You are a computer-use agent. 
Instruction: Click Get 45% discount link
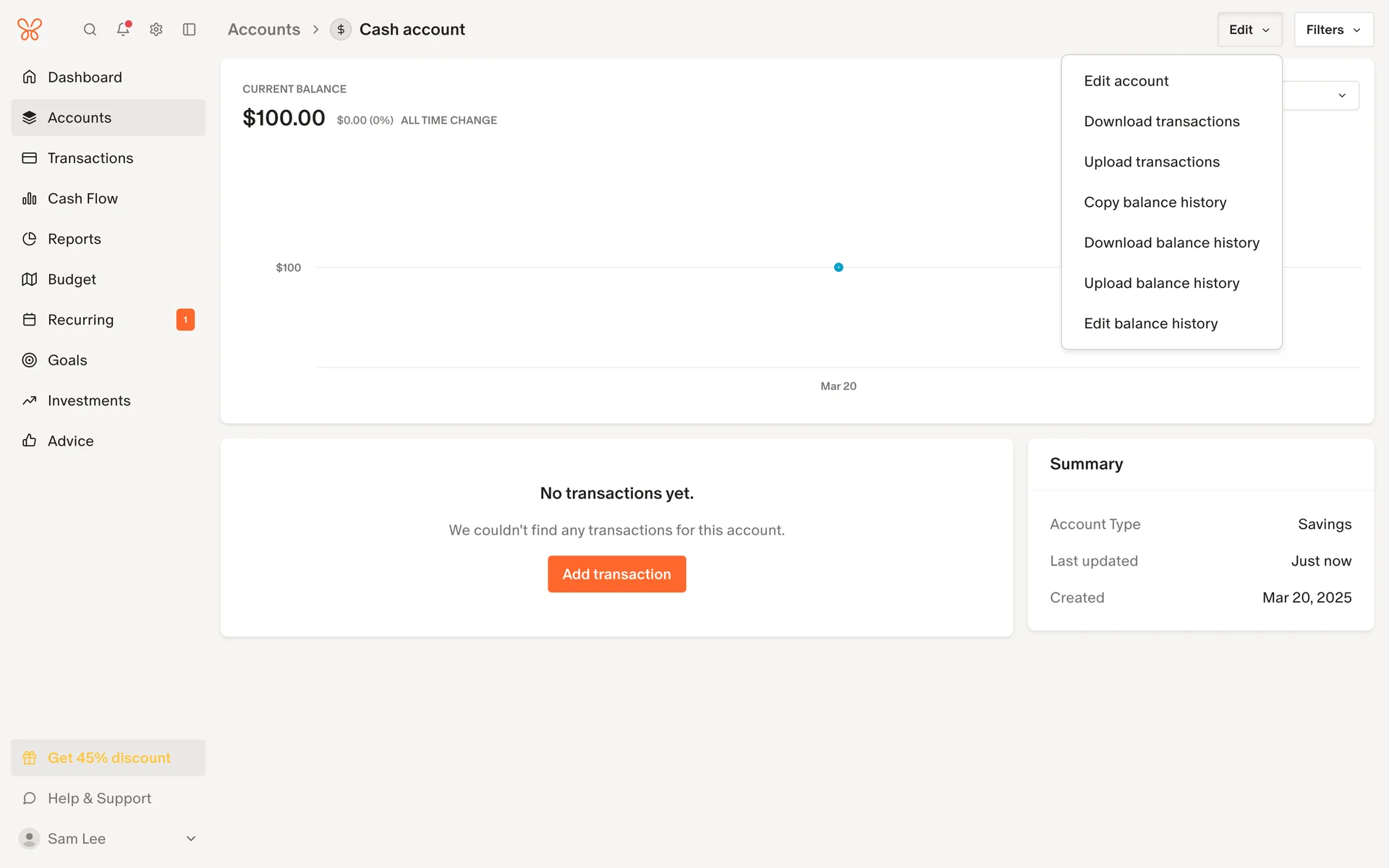pos(109,758)
